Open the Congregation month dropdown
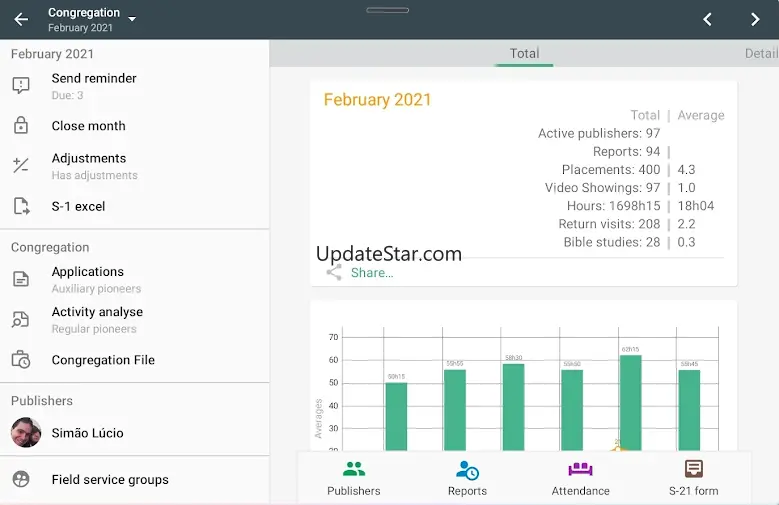This screenshot has height=505, width=779. (x=92, y=19)
